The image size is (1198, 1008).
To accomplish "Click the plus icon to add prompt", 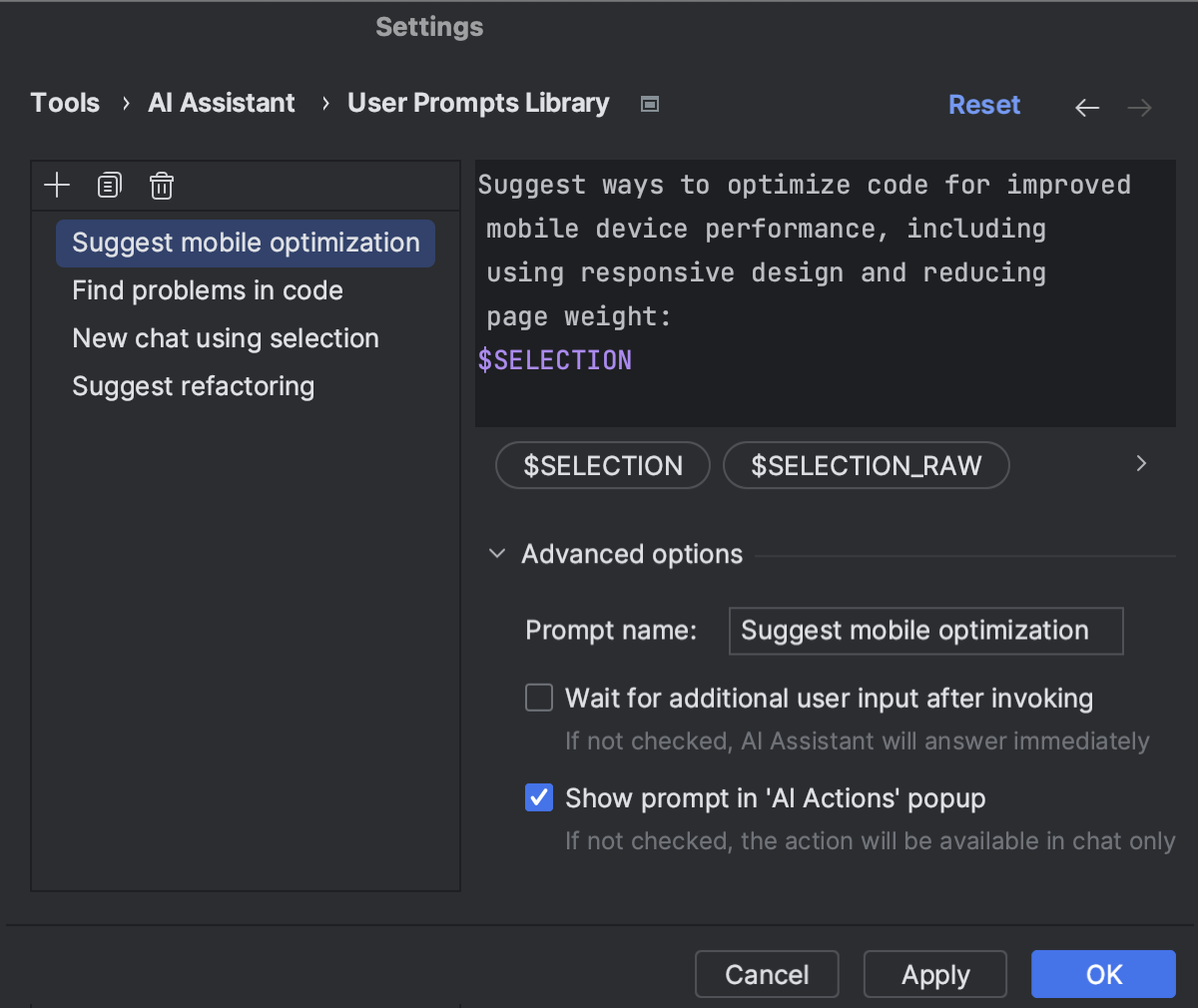I will pos(57,186).
